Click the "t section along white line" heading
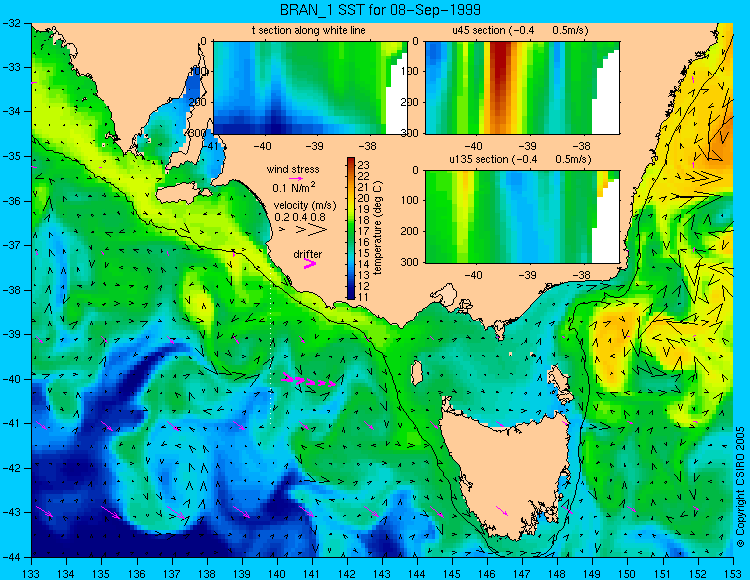Viewport: 750px width, 580px height. pos(309,30)
